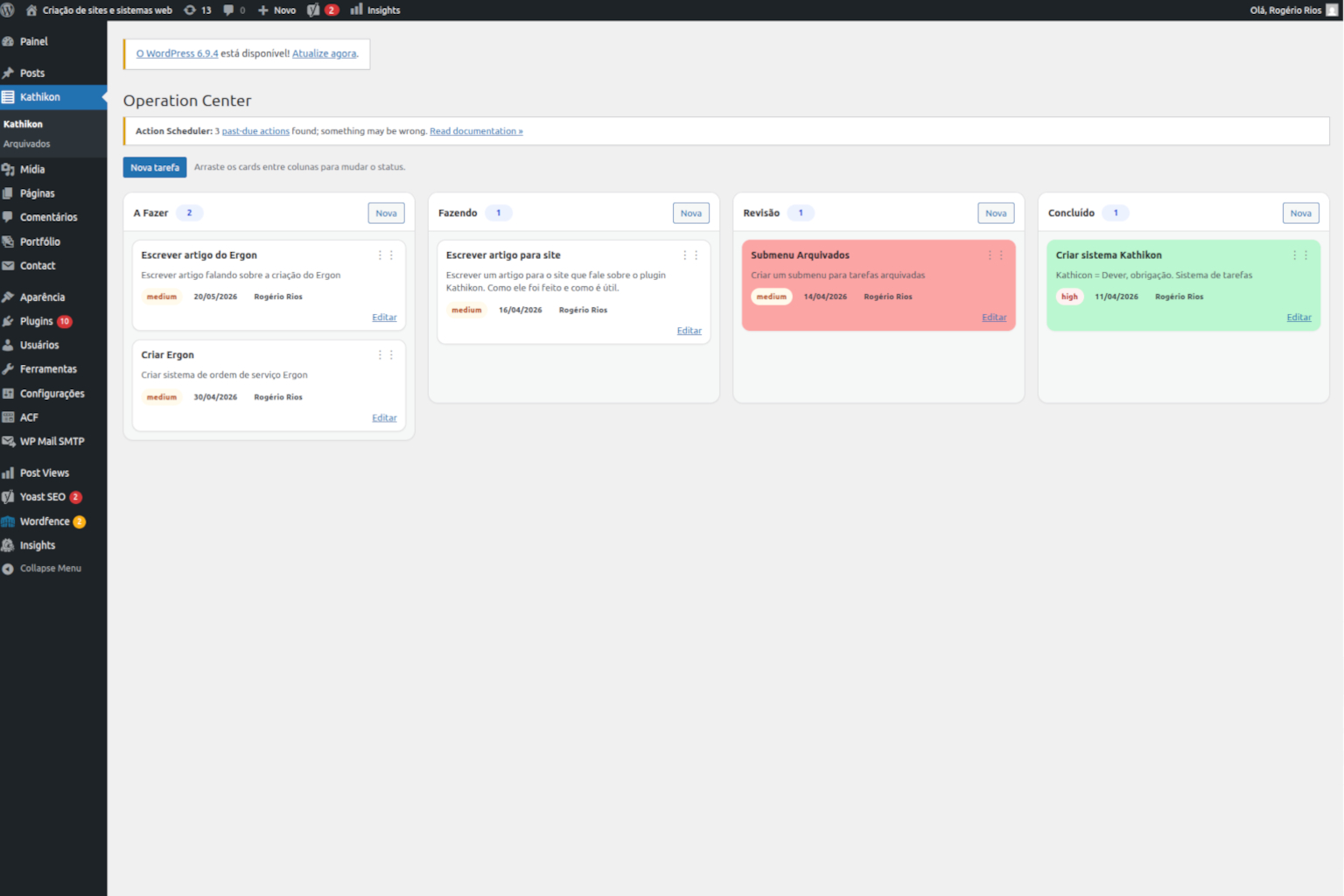This screenshot has width=1344, height=896.
Task: Edit the Submenu Arquivados card
Action: coord(994,318)
